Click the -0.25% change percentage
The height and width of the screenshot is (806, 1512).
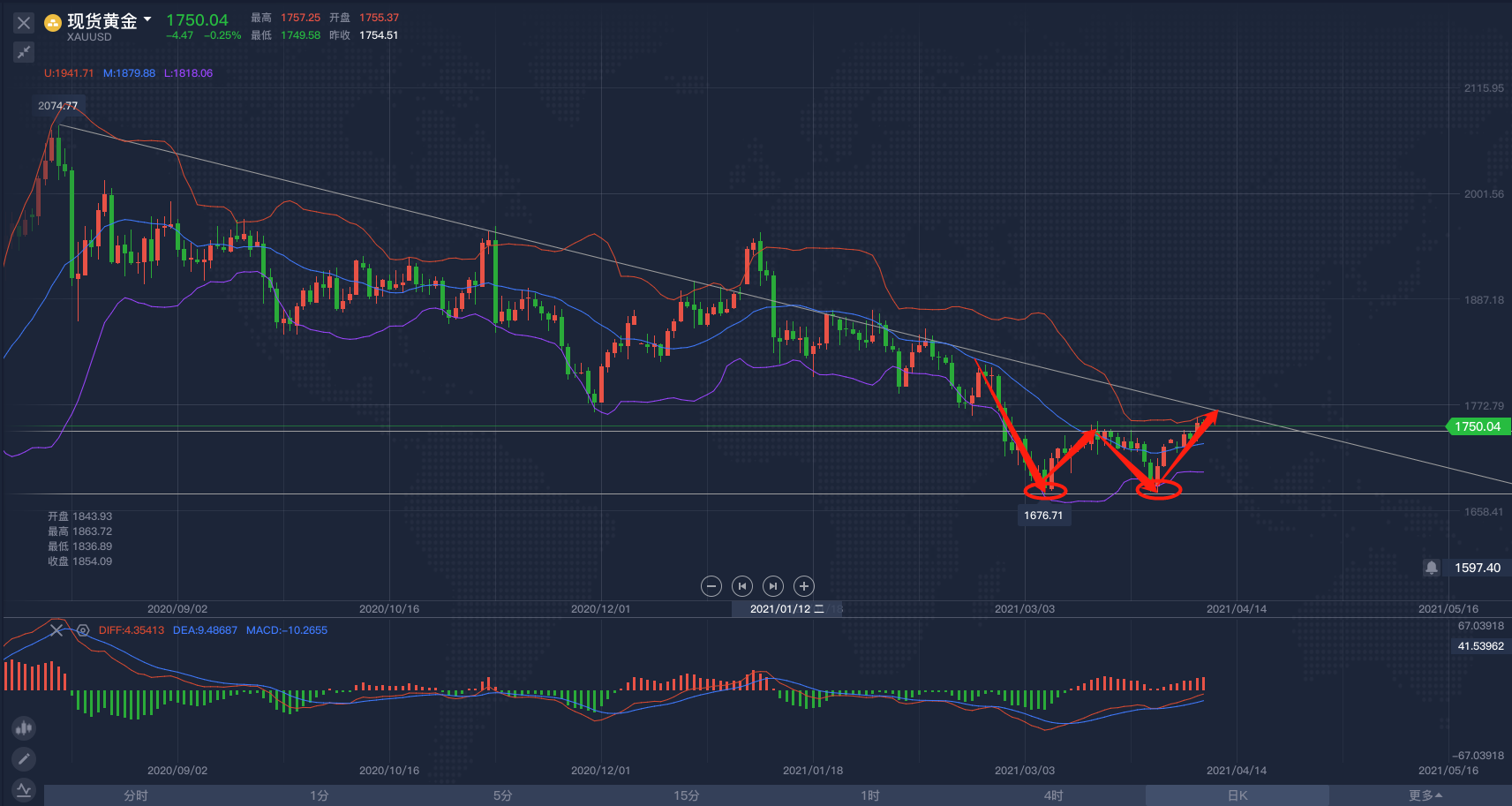coord(222,35)
